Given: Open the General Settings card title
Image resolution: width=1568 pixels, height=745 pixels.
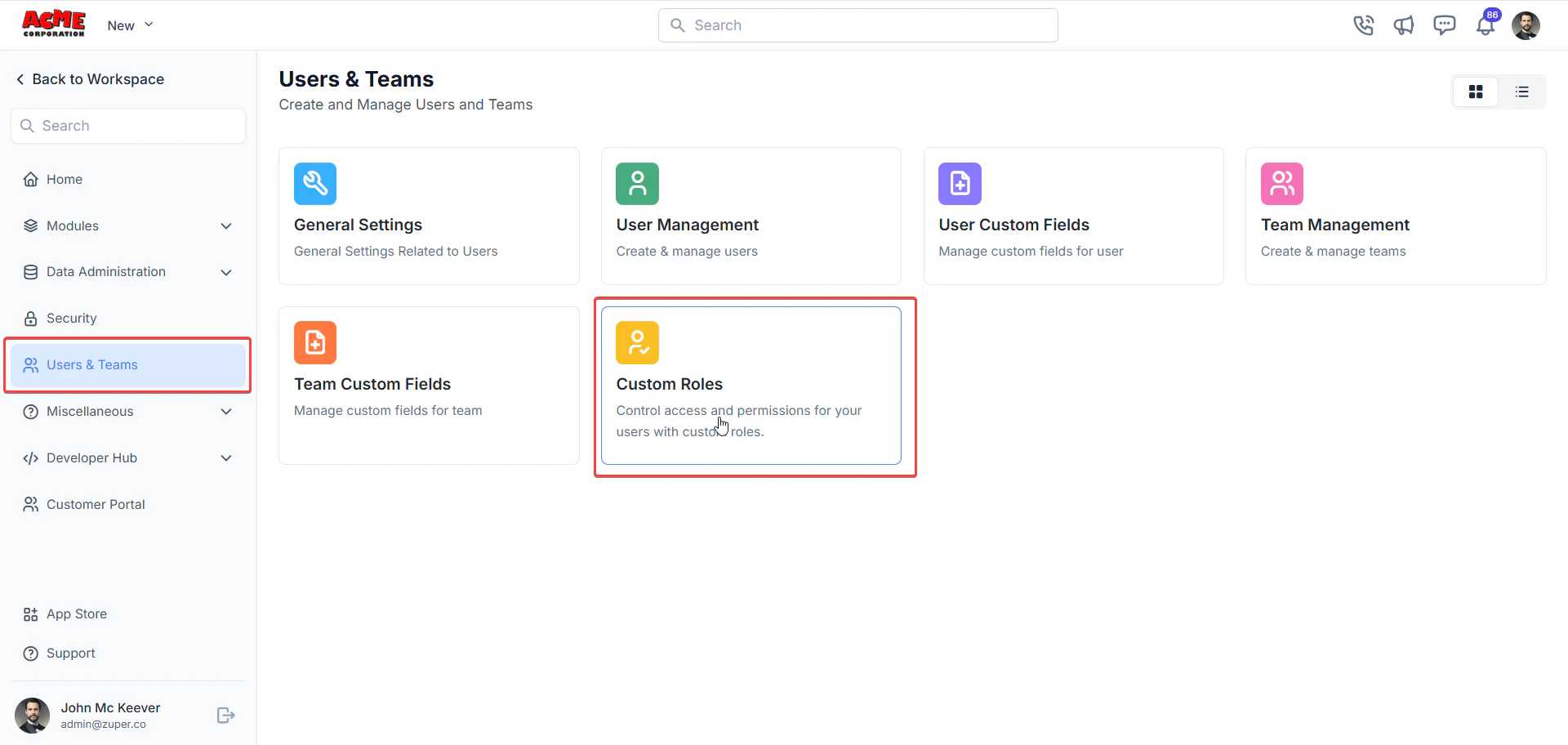Looking at the screenshot, I should (358, 225).
